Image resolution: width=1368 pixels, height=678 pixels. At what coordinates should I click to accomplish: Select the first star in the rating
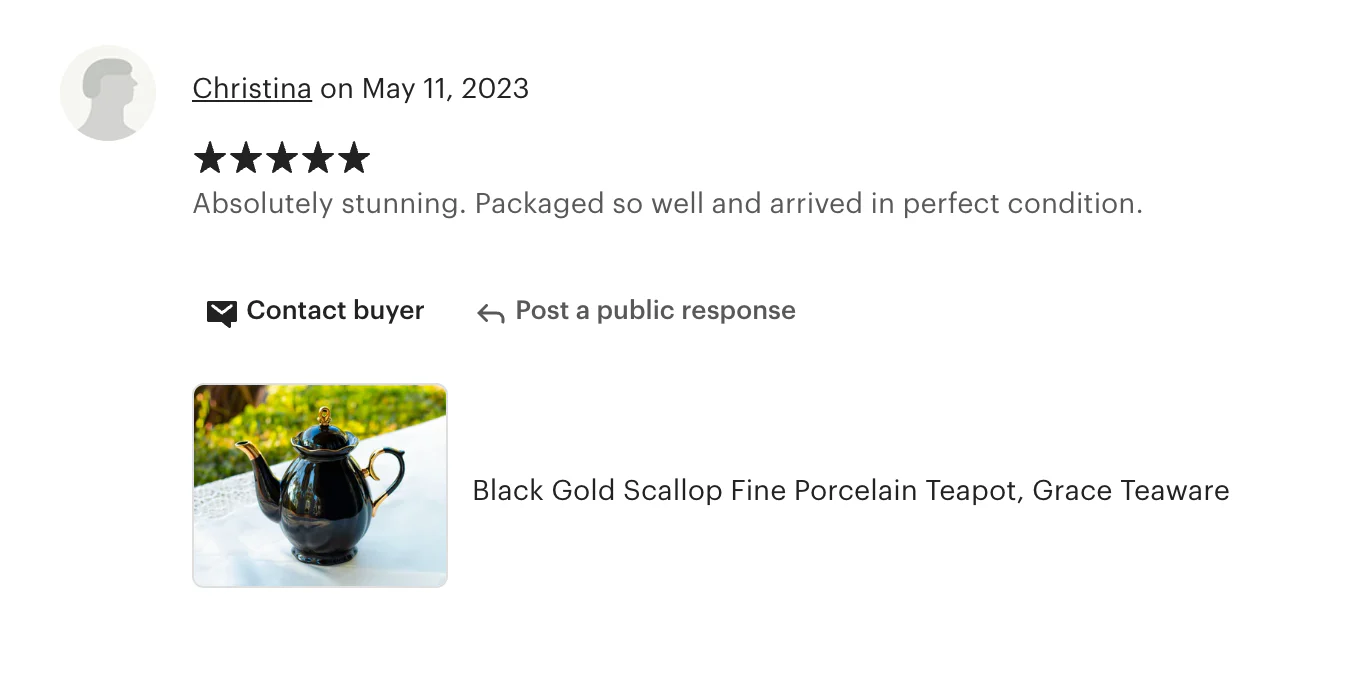pos(209,157)
